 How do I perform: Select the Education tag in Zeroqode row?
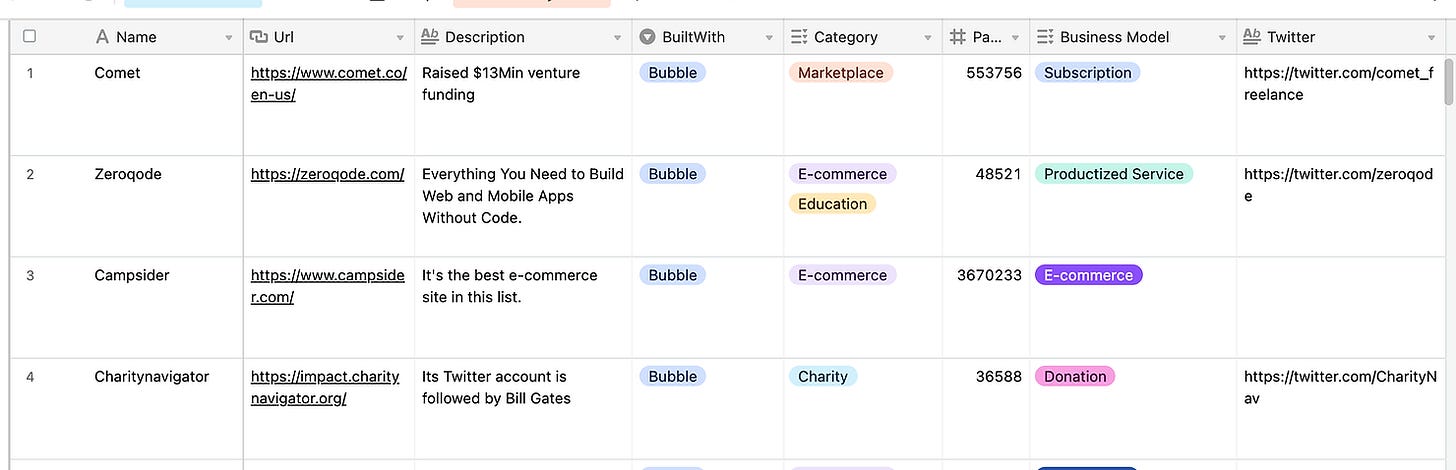(833, 204)
